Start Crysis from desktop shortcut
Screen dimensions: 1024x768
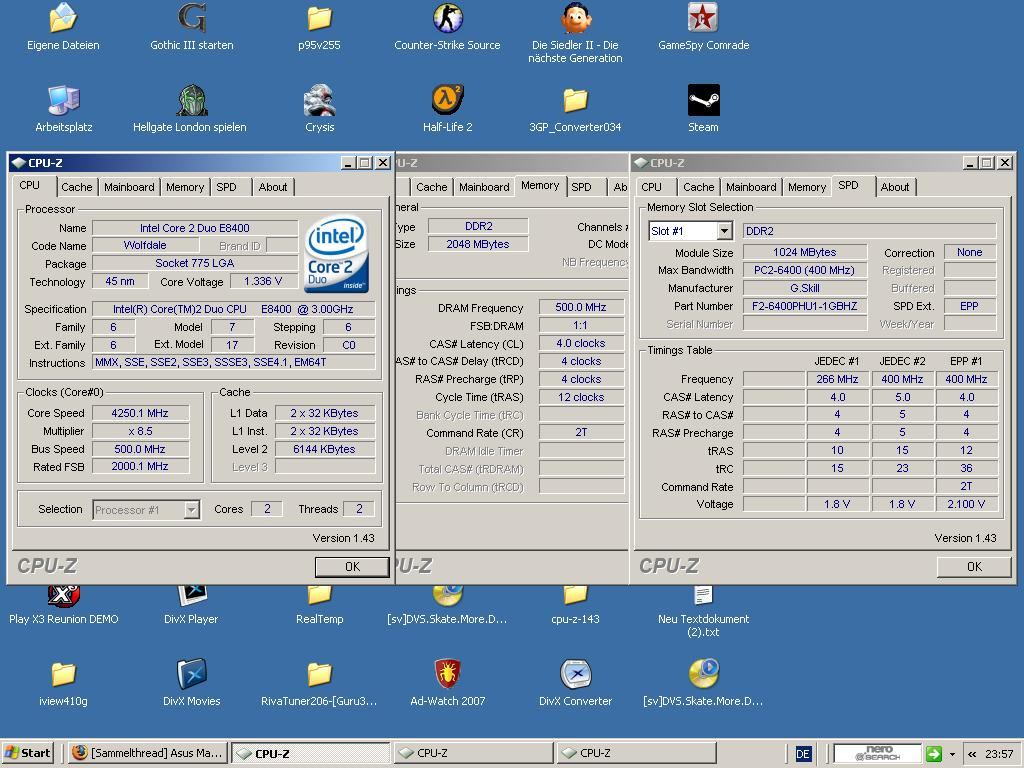(x=319, y=101)
